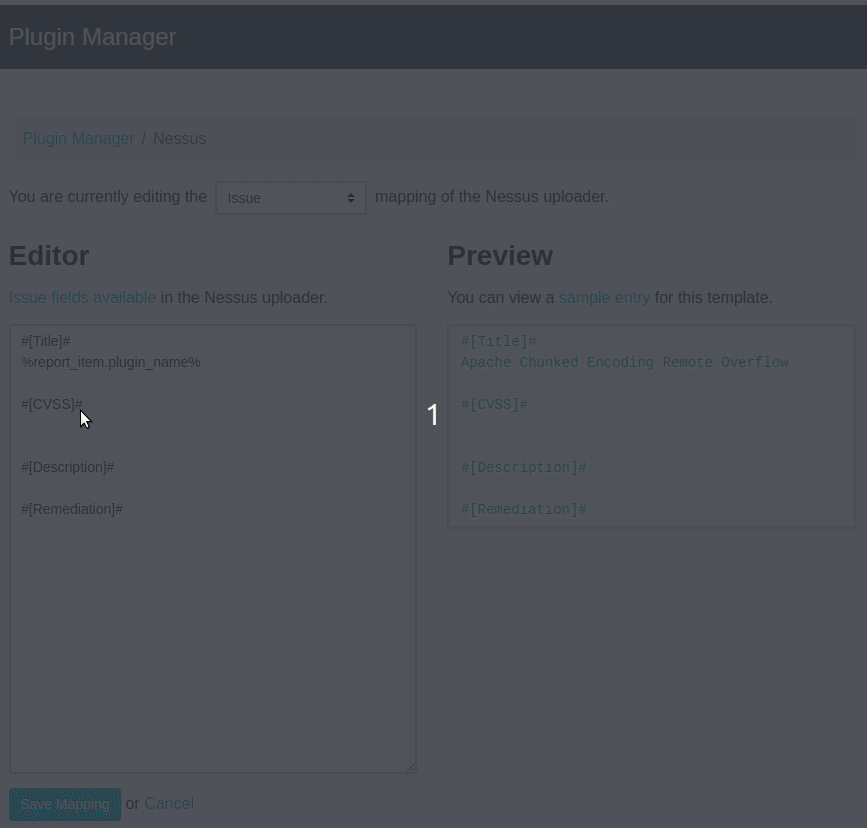867x828 pixels.
Task: Click the Apache Chunked Encoding preview title
Action: pyautogui.click(x=625, y=363)
